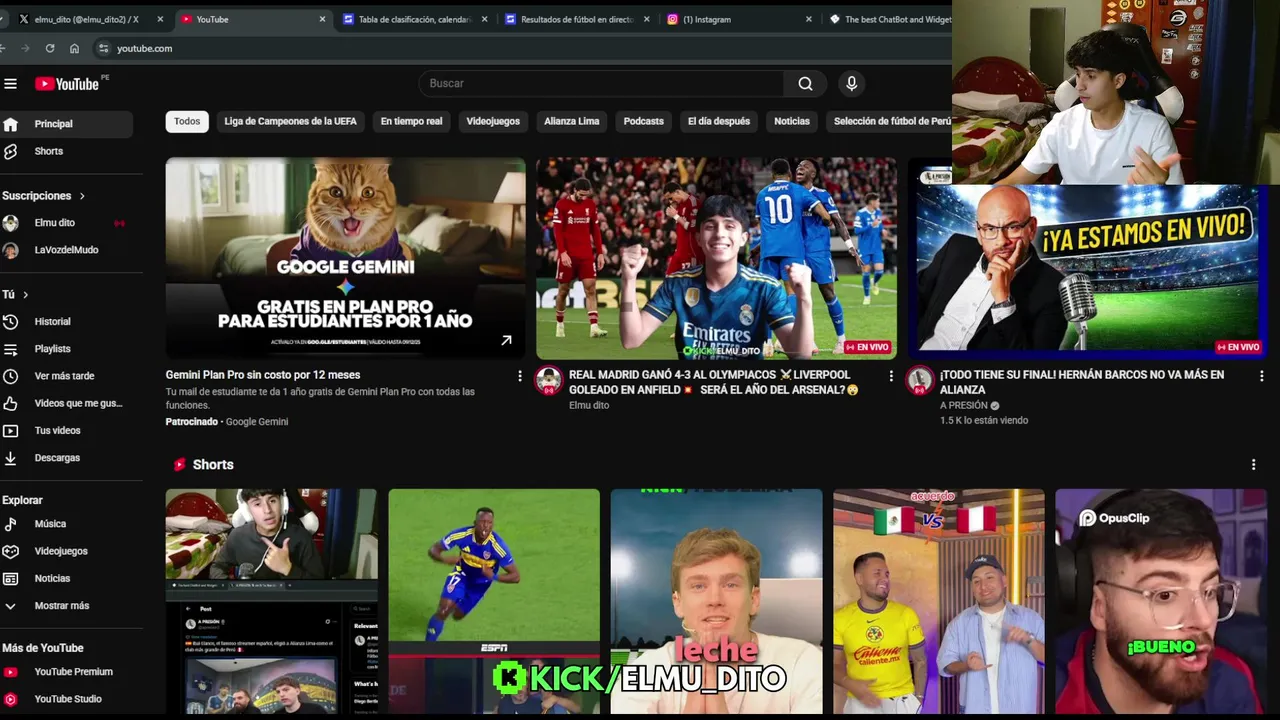Viewport: 1280px width, 720px height.
Task: Open options menu for Real Madrid video
Action: tap(891, 376)
